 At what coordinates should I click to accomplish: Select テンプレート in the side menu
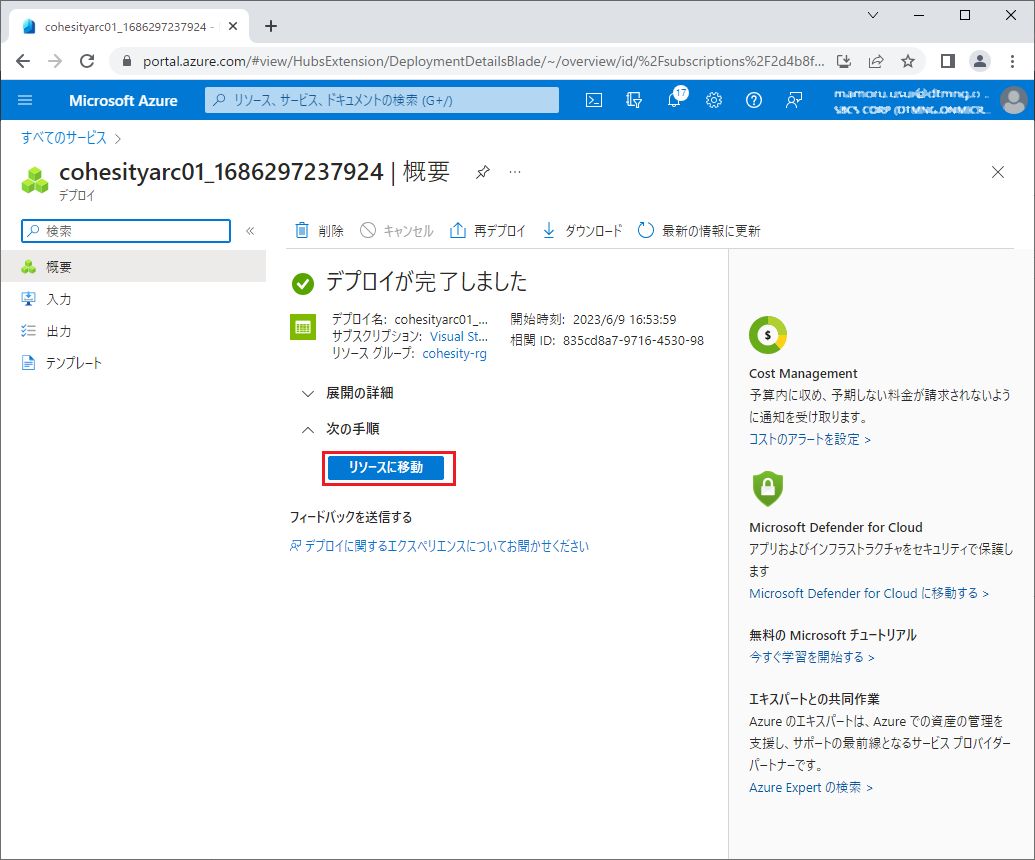pos(133,363)
